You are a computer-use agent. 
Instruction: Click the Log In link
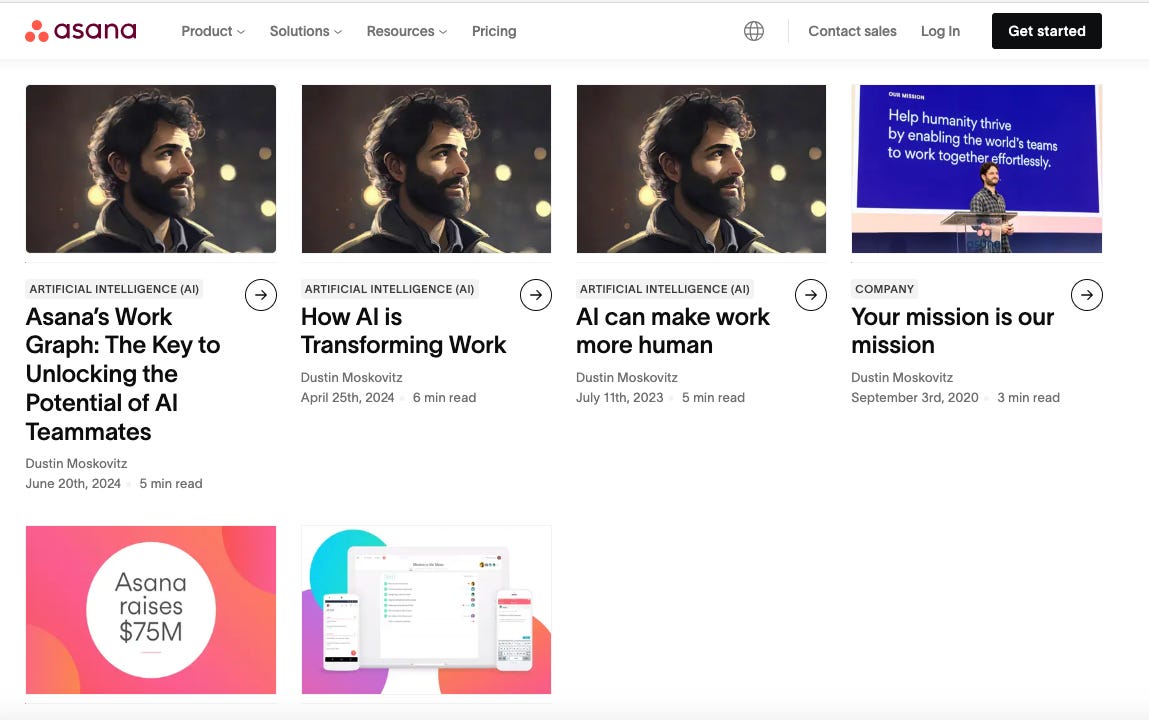(940, 31)
